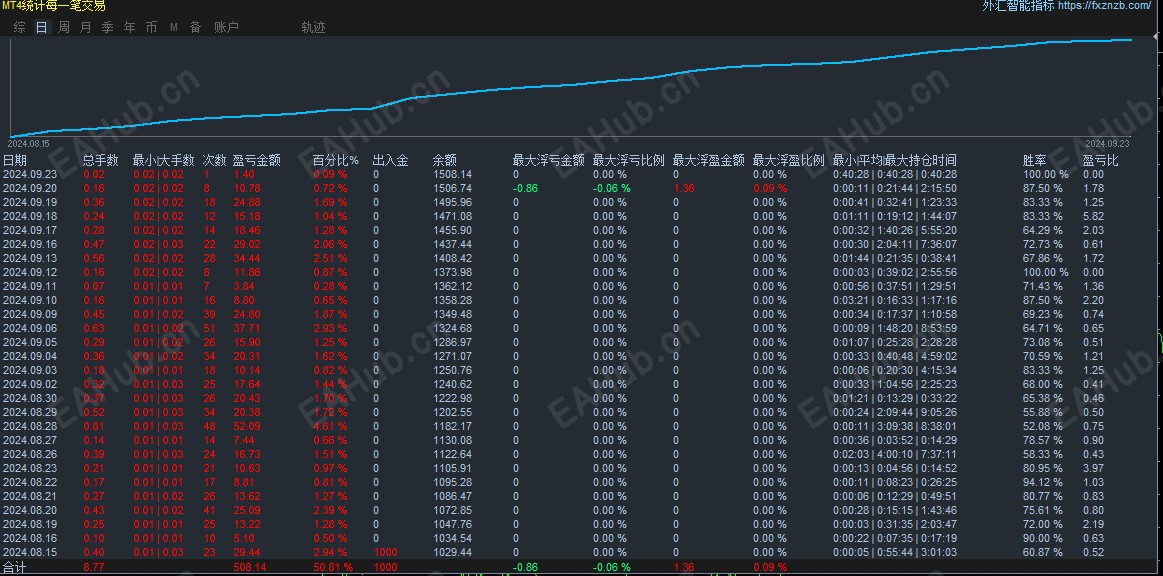The height and width of the screenshot is (576, 1163).
Task: Click the 最大浮亏金额 column header
Action: pos(548,160)
